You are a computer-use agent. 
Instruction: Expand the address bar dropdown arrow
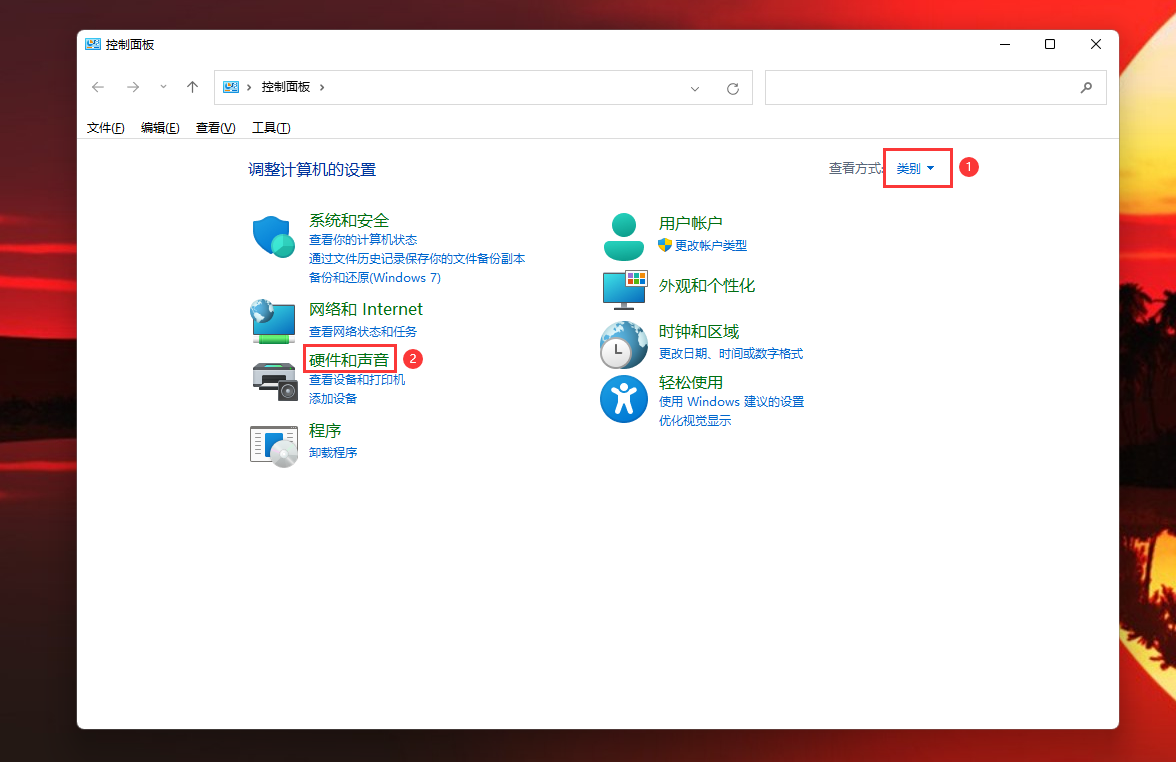(695, 88)
